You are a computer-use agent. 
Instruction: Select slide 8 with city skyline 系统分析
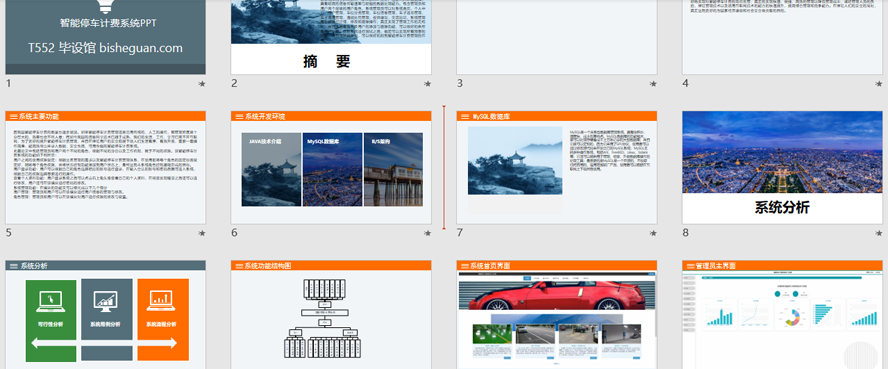(x=782, y=168)
